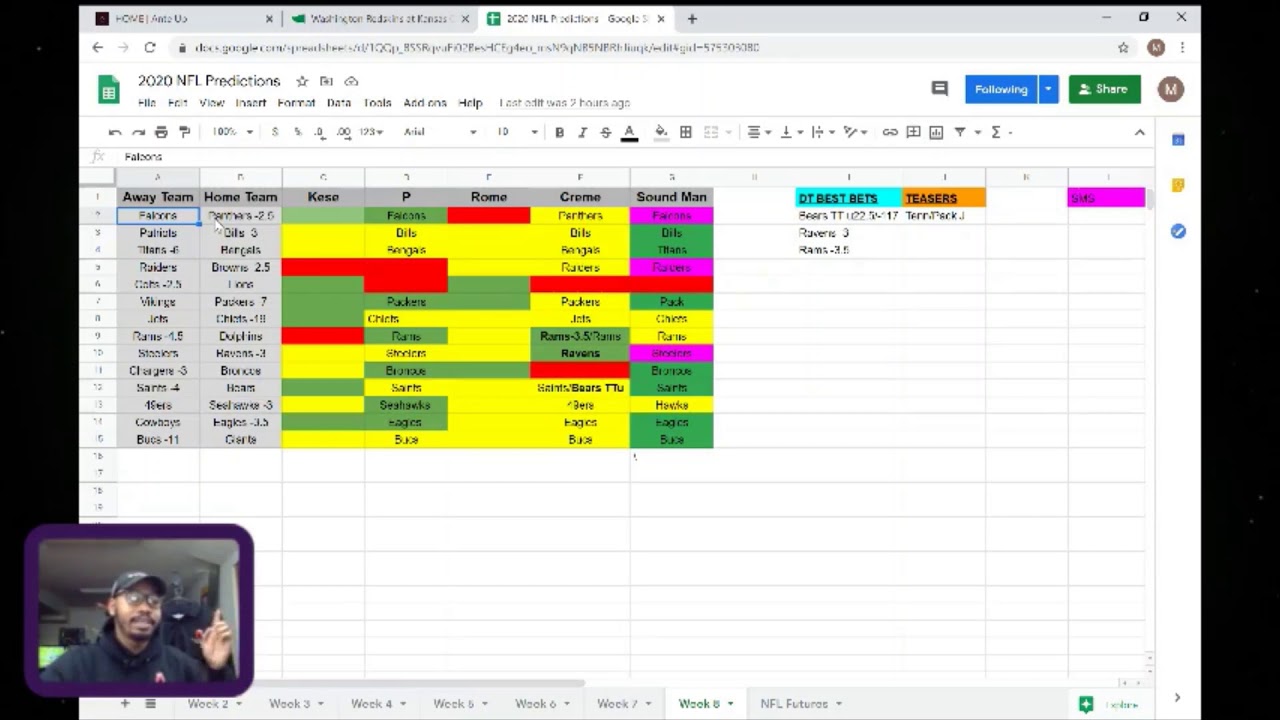Insert a comment from the toolbar
This screenshot has width=1280, height=720.
913,132
